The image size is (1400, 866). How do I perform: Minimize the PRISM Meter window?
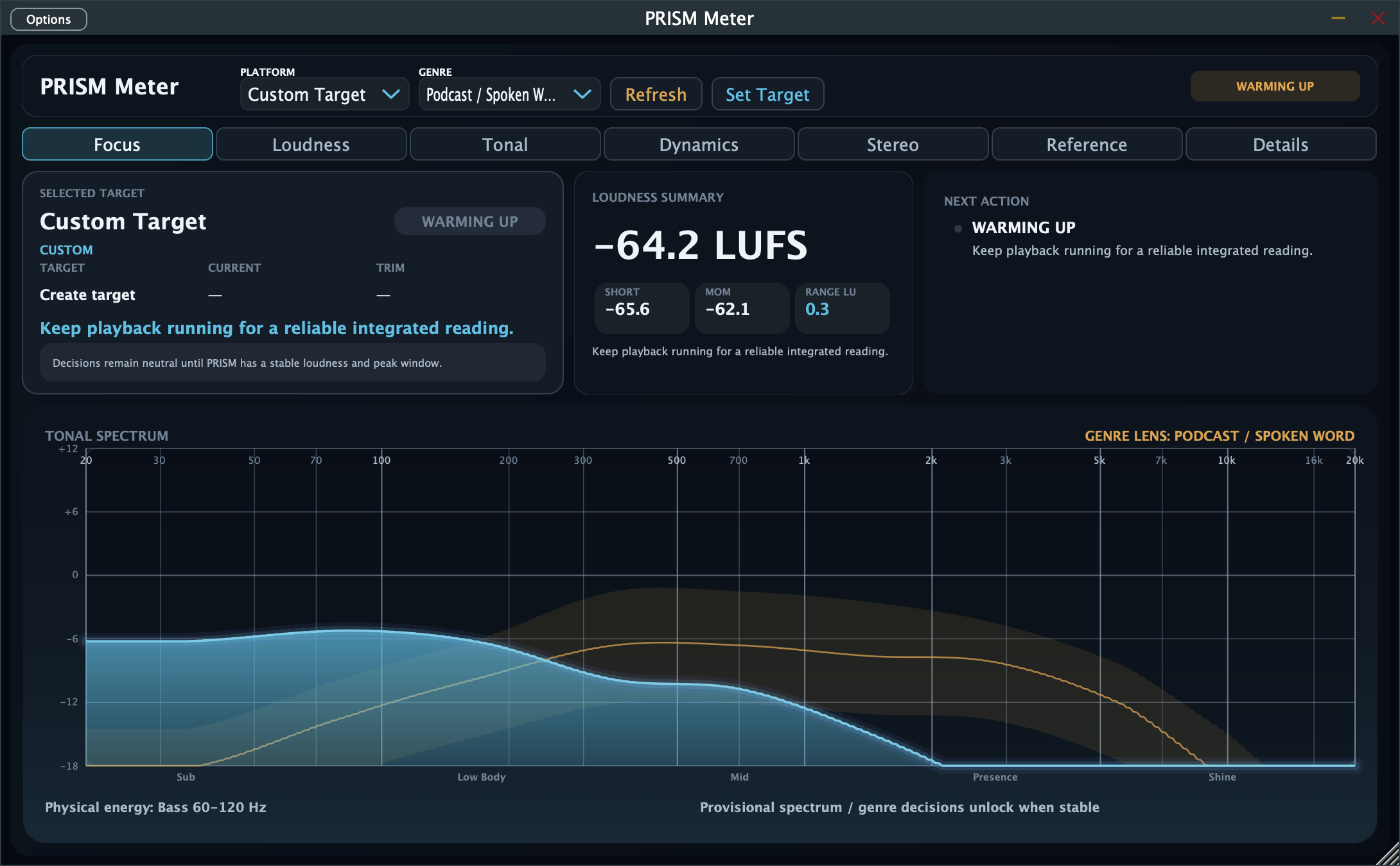(x=1338, y=18)
